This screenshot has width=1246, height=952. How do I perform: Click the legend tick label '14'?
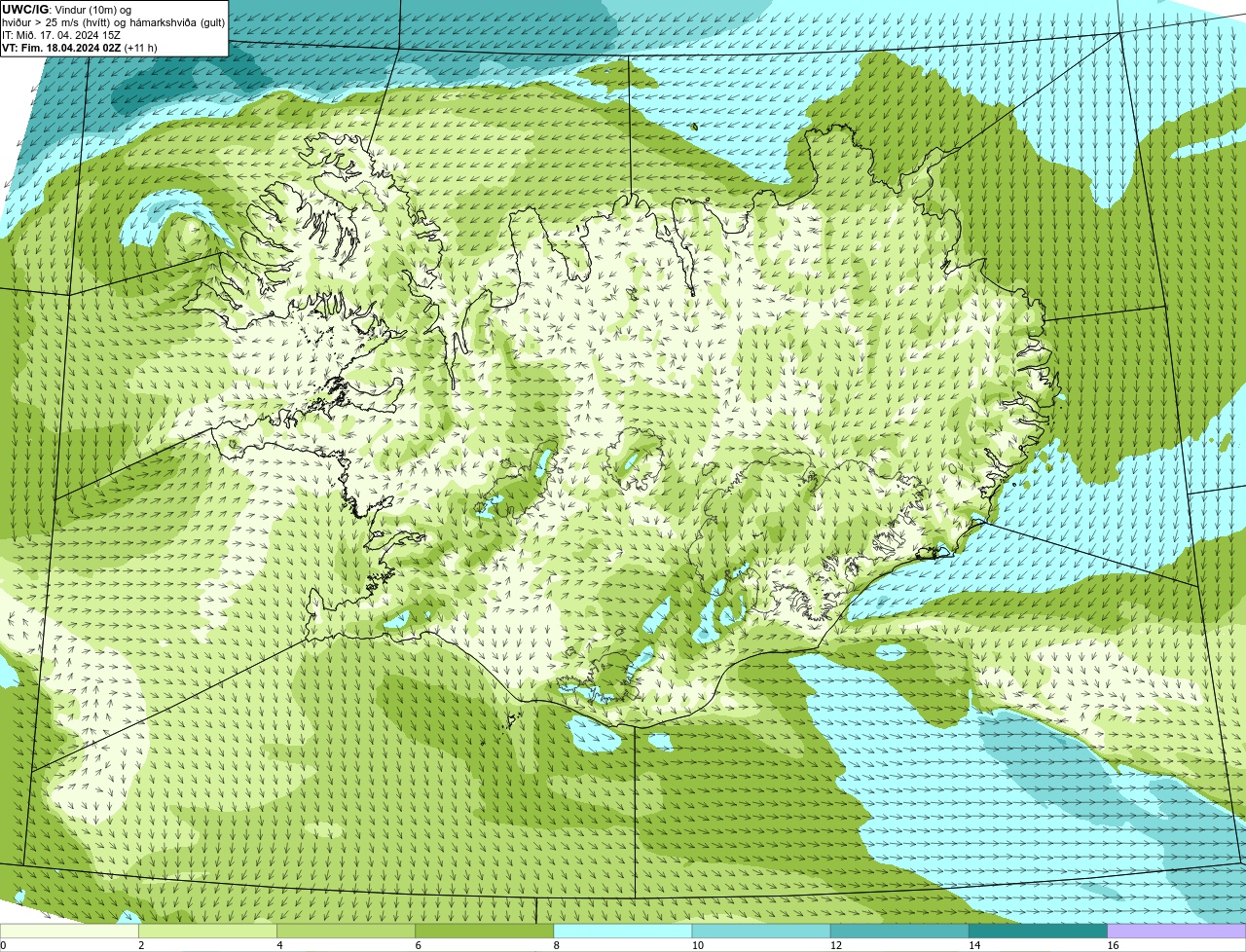click(x=974, y=945)
